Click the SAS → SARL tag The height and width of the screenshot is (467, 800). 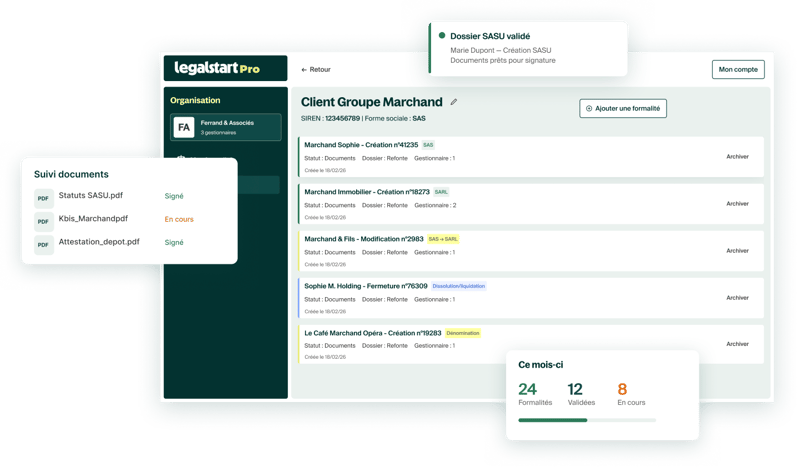pyautogui.click(x=443, y=239)
